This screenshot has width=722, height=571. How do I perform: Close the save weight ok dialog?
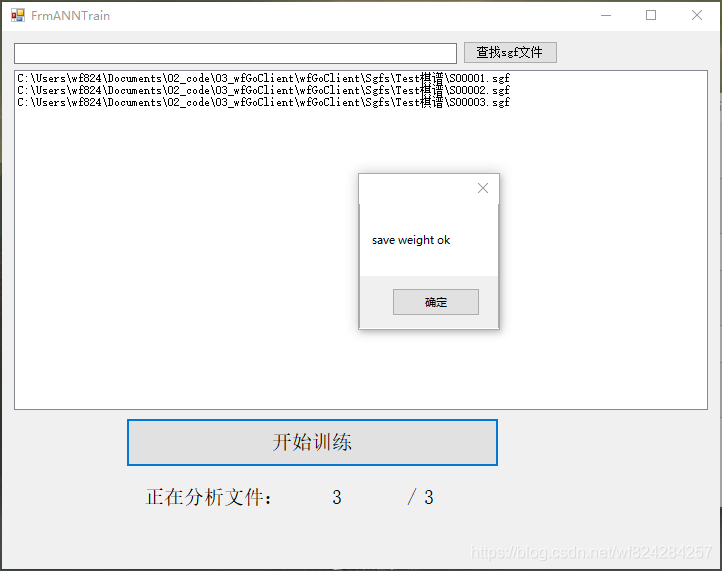pos(483,188)
